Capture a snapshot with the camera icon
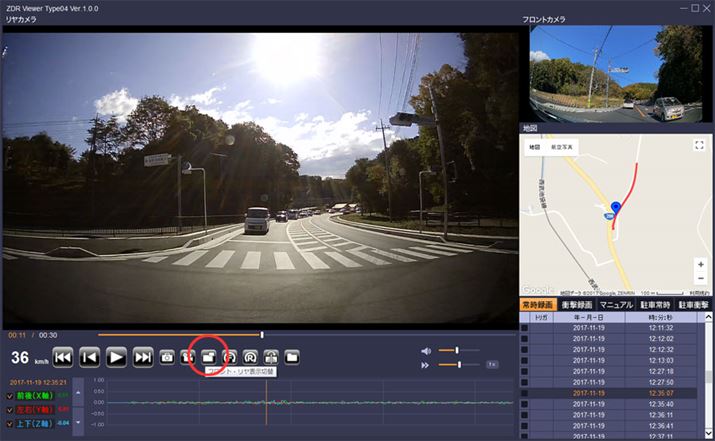 (167, 356)
